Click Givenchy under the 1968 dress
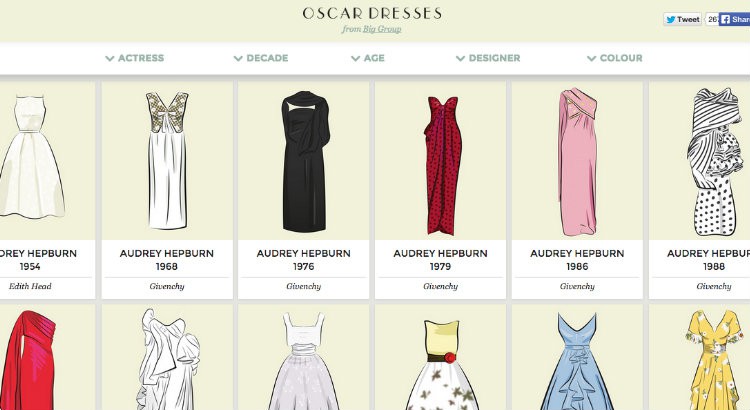The width and height of the screenshot is (750, 410). coord(167,286)
